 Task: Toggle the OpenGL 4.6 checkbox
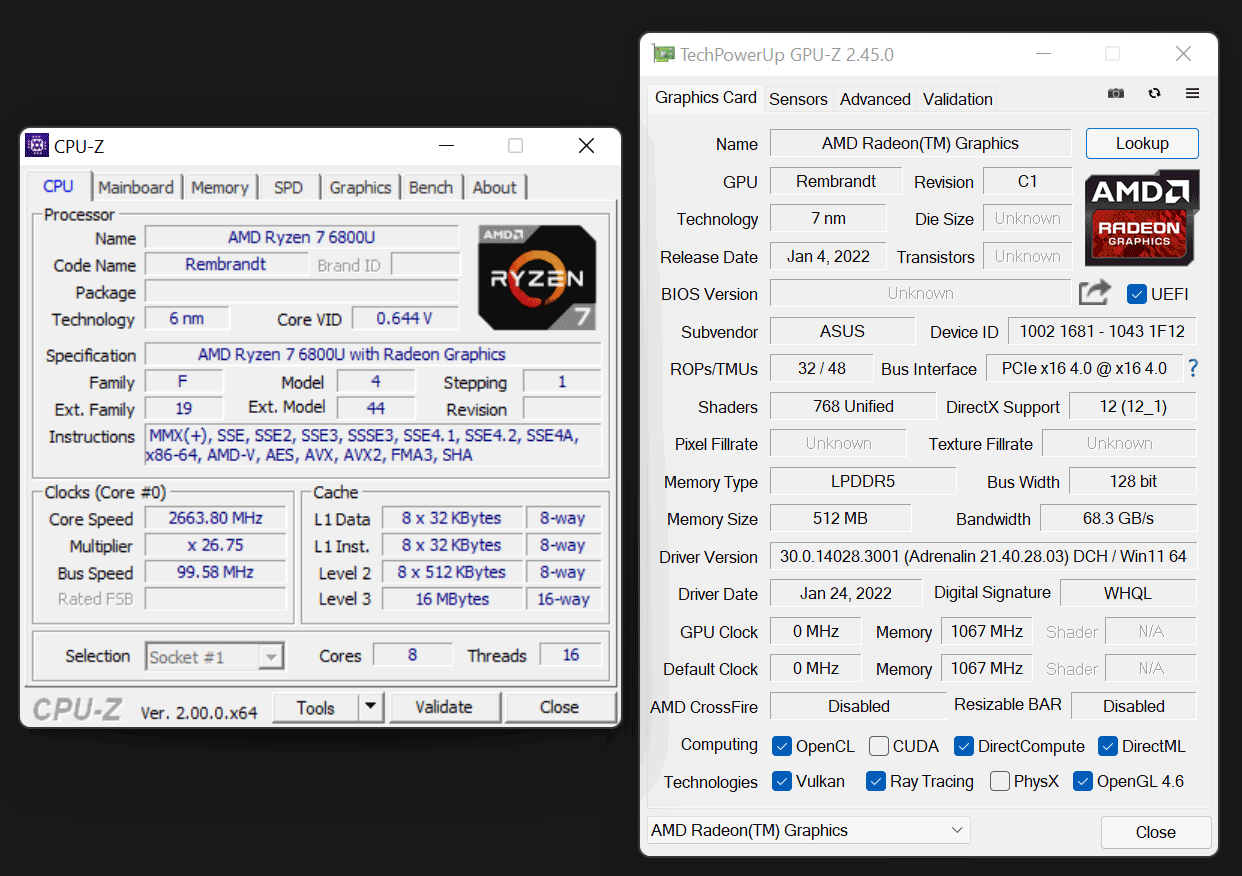coord(1083,781)
